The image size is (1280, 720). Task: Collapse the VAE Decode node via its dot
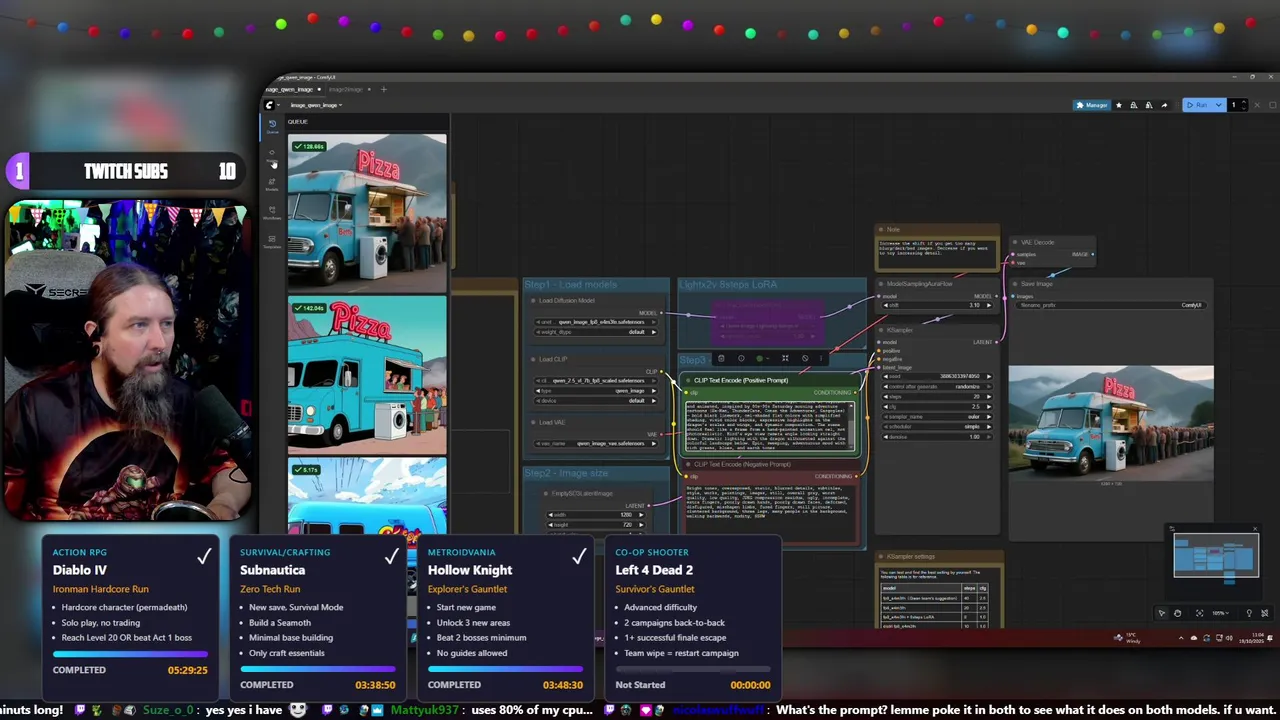(x=1015, y=242)
